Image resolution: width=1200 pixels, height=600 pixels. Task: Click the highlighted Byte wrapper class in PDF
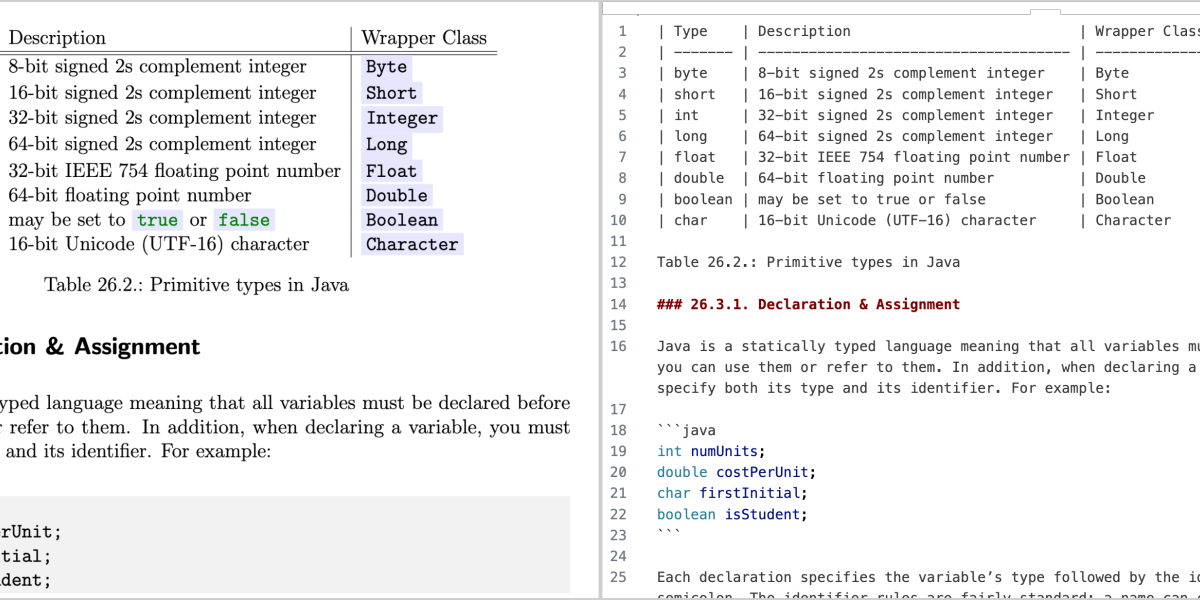tap(386, 67)
